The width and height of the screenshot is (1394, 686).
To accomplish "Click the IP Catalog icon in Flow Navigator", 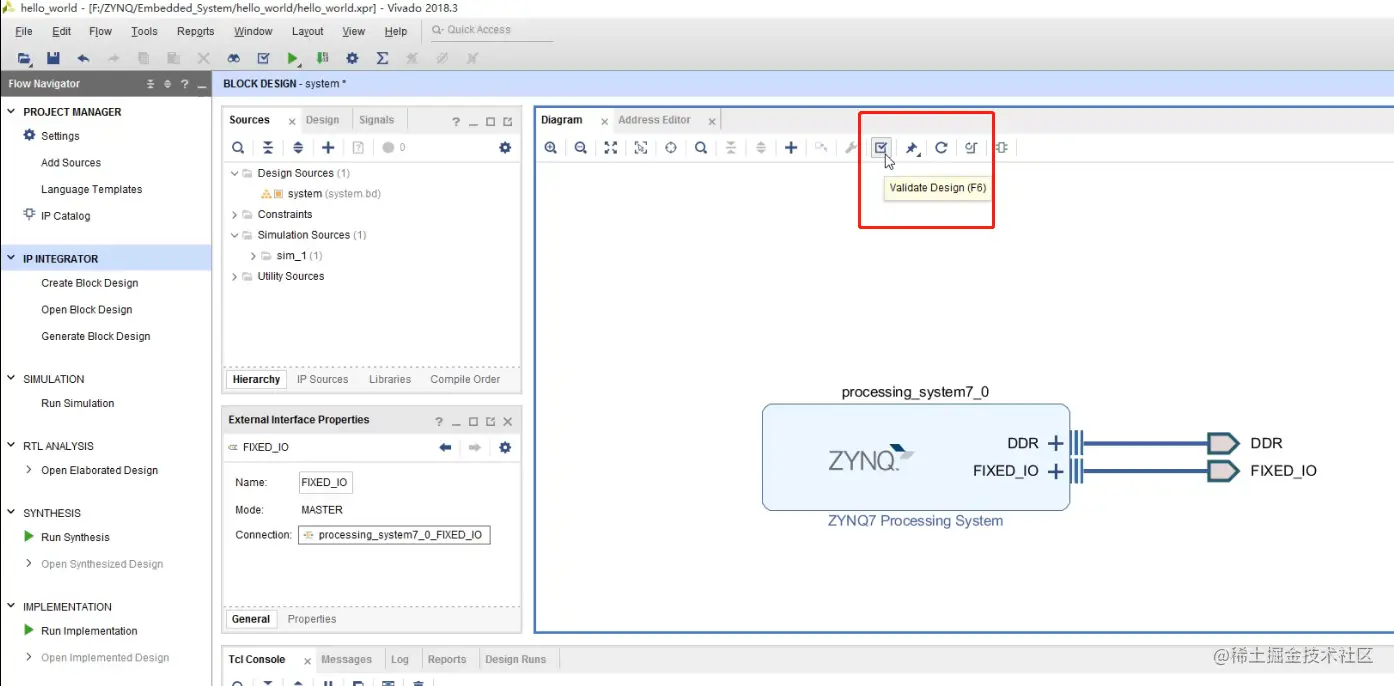I will click(x=29, y=215).
